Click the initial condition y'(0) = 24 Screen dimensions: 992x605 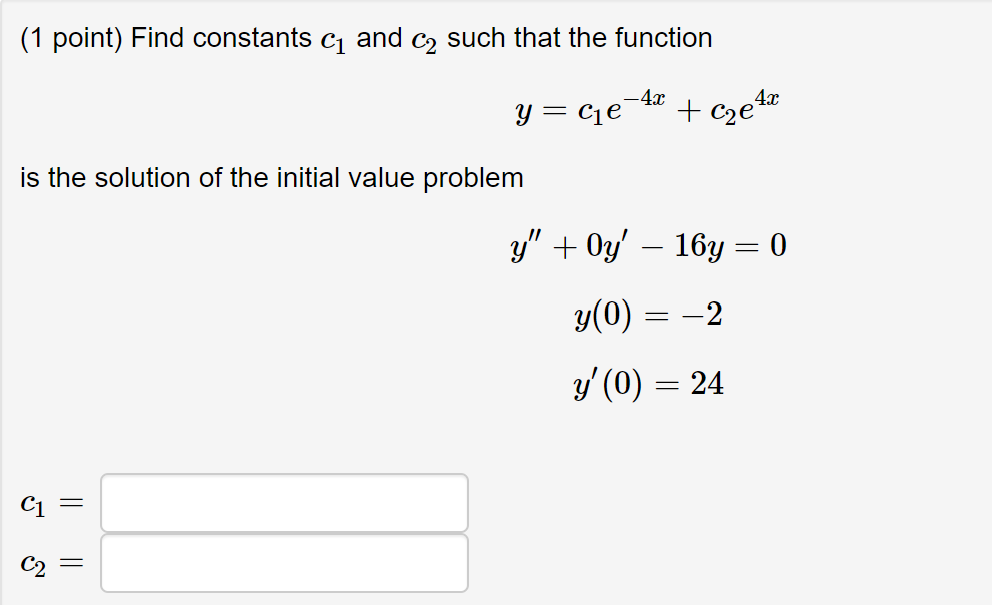(650, 383)
